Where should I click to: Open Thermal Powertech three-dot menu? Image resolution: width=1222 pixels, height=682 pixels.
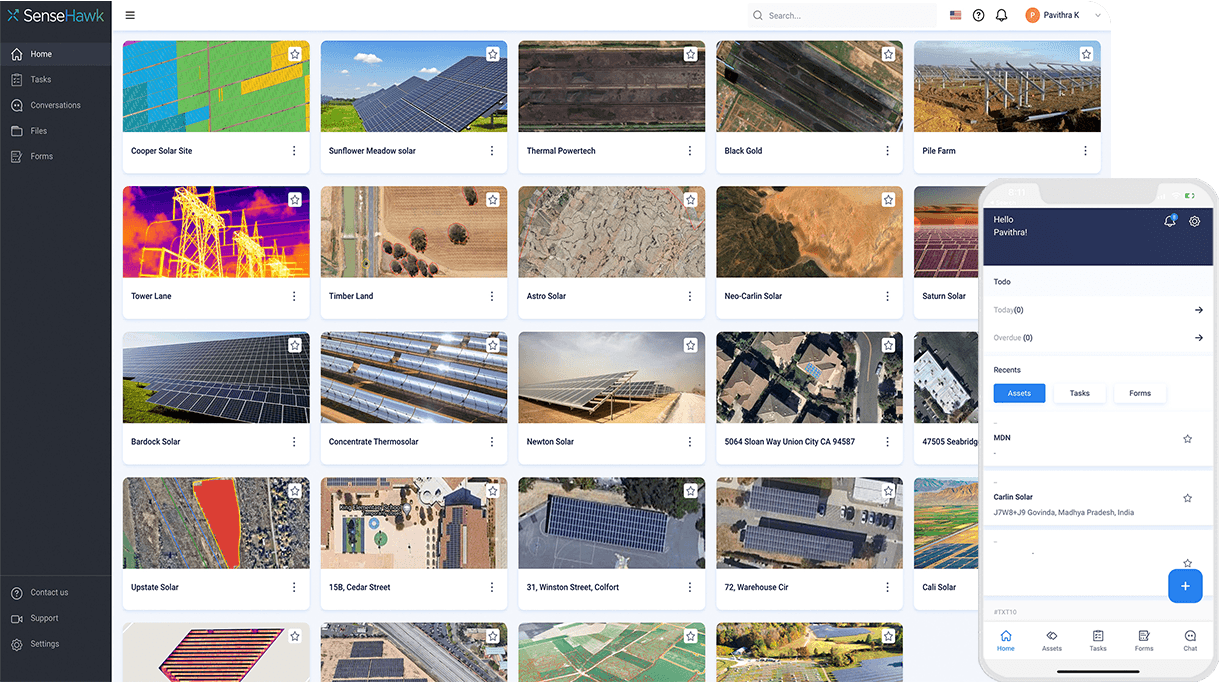[x=690, y=151]
